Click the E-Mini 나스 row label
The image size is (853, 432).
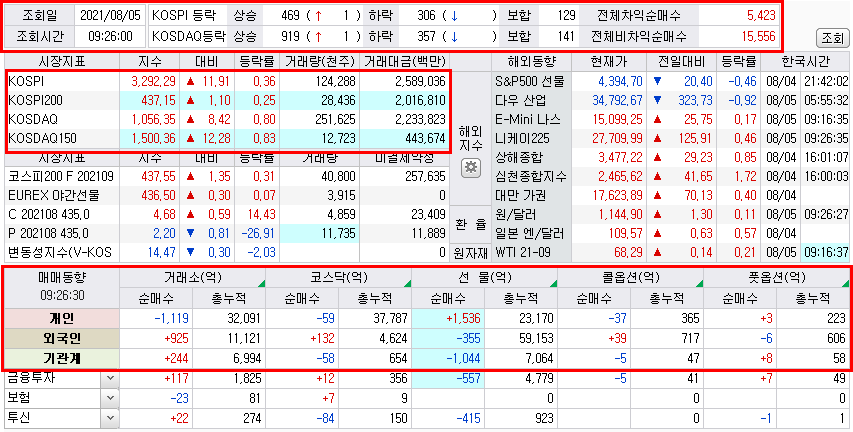[530, 119]
